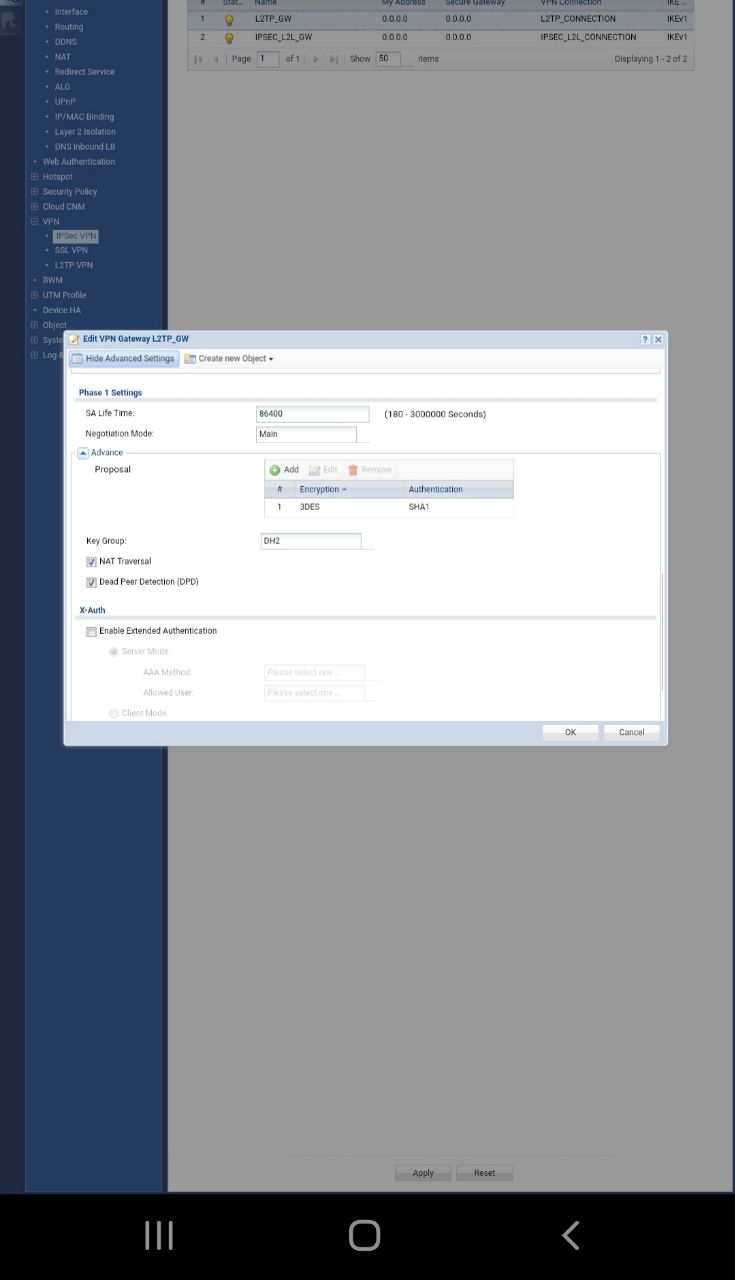Collapse the VPN tree node
Image resolution: width=735 pixels, height=1280 pixels.
(x=35, y=222)
